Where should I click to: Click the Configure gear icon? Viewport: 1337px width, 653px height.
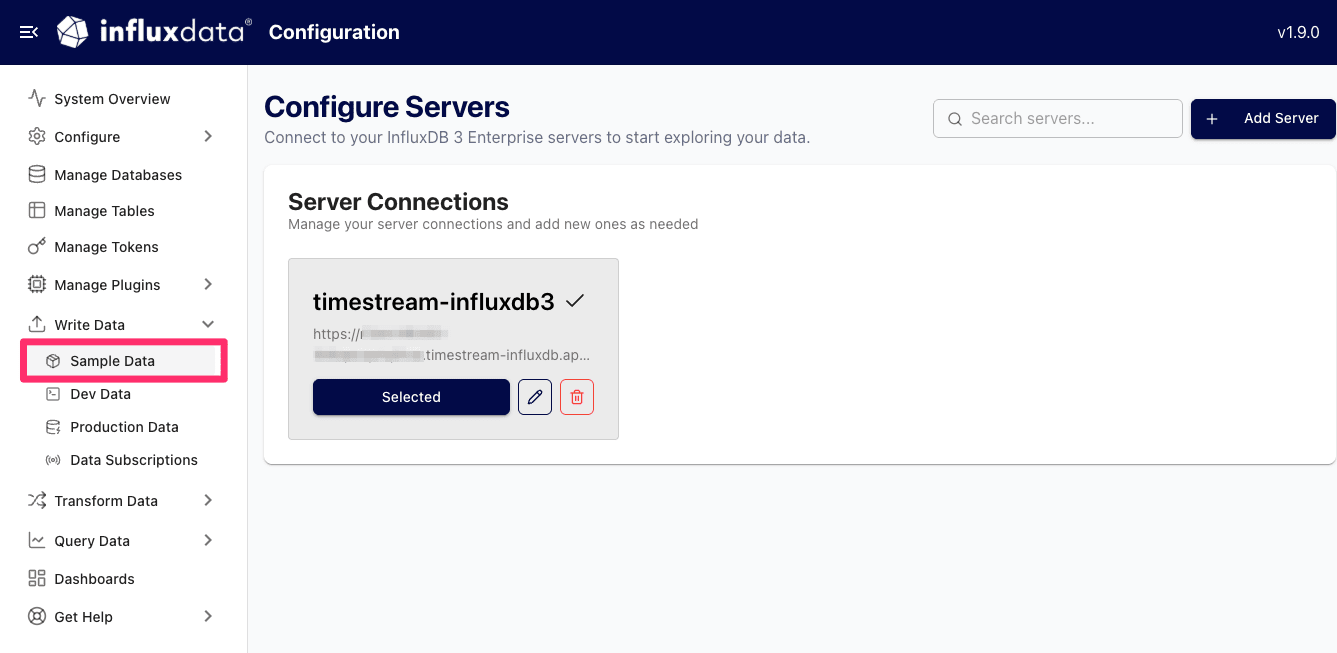(37, 136)
